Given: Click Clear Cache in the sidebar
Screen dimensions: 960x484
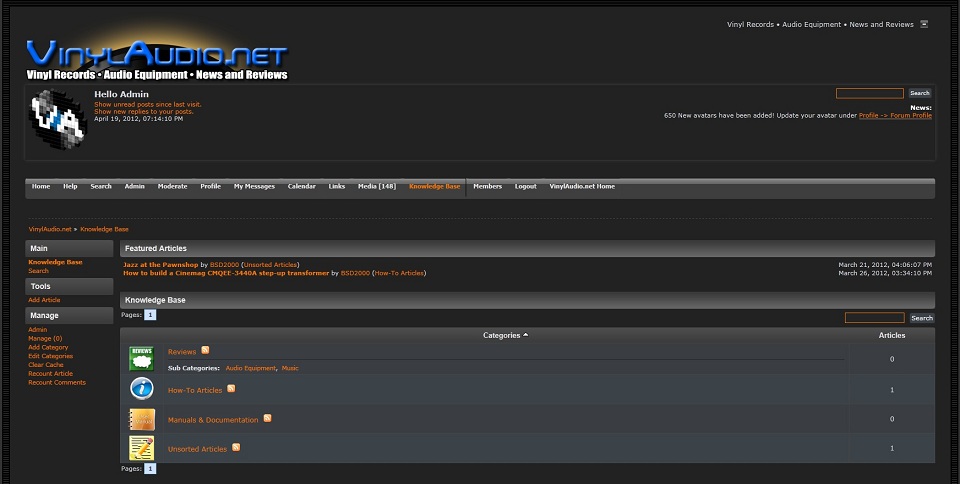Looking at the screenshot, I should click(45, 365).
